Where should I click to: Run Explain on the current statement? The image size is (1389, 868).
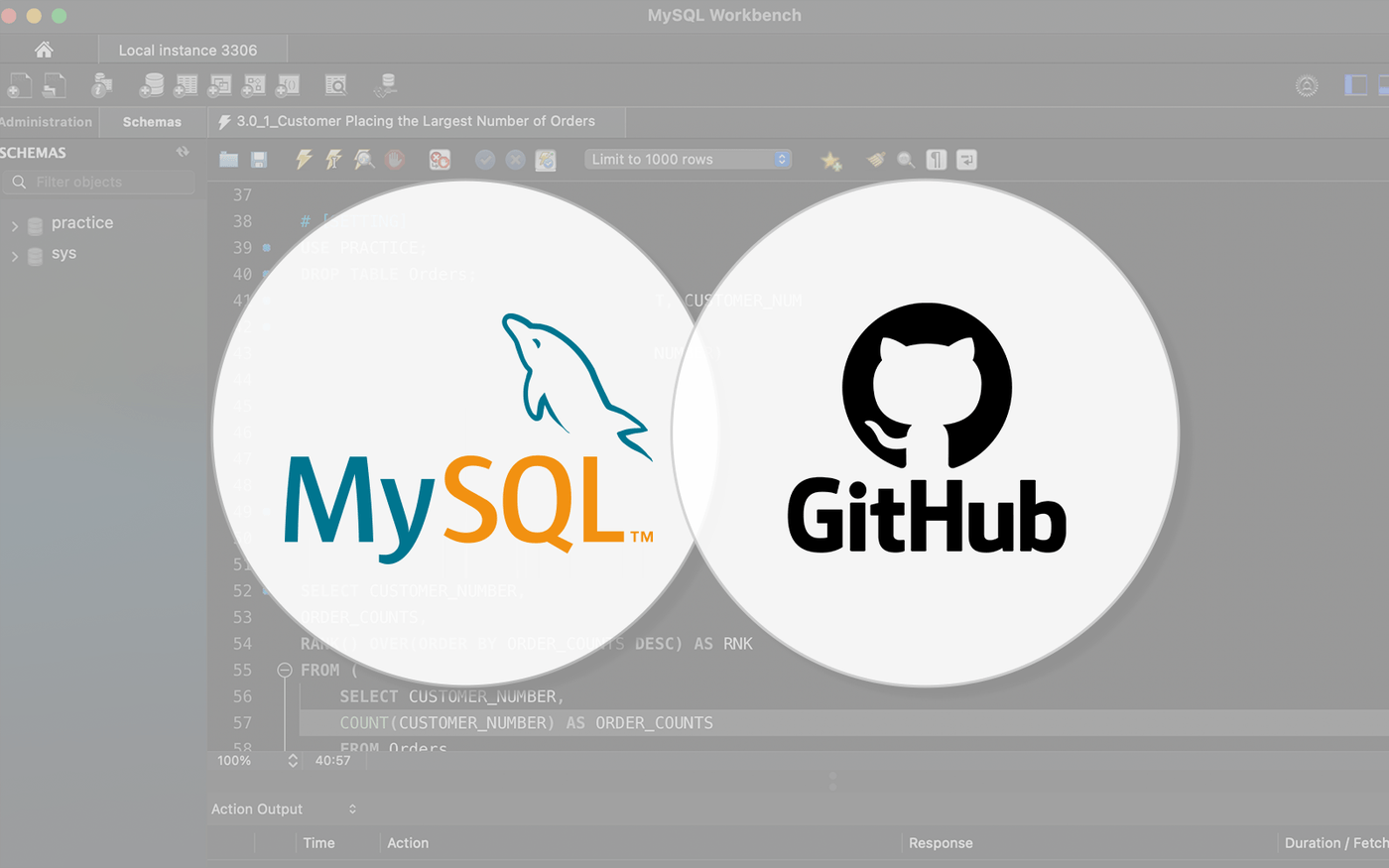[x=364, y=159]
